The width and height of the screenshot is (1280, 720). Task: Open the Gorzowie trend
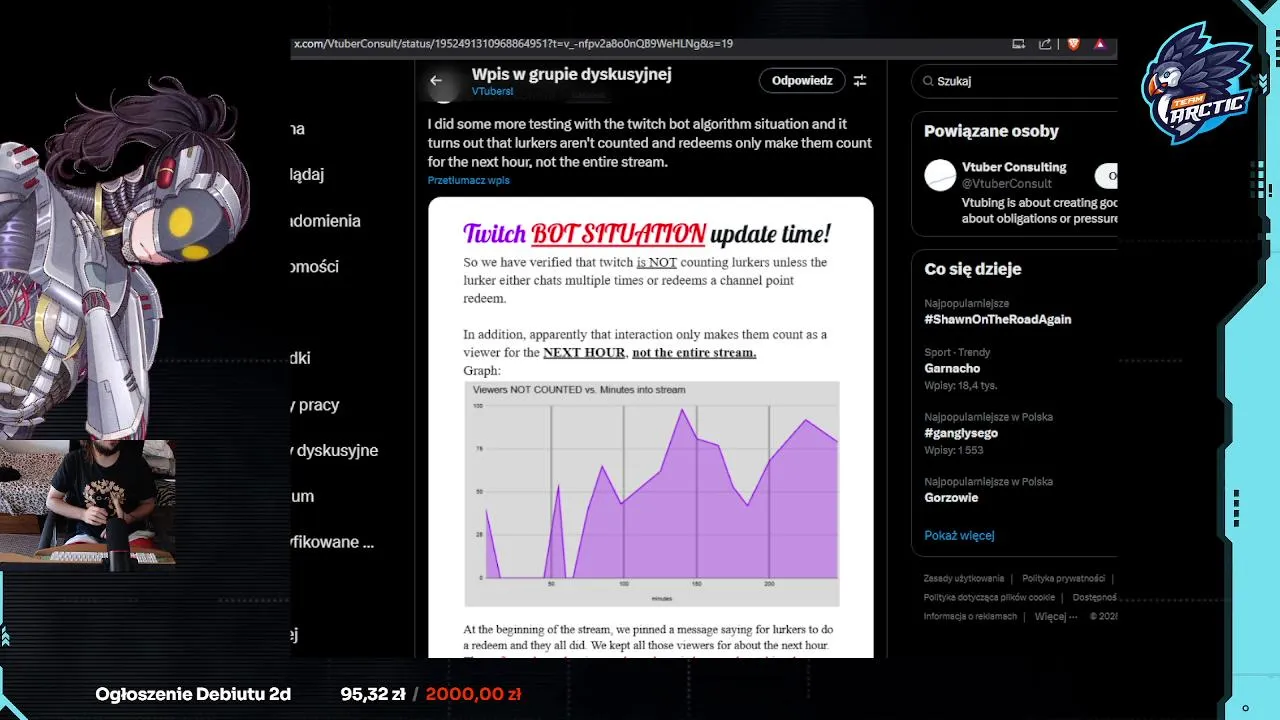pos(951,497)
